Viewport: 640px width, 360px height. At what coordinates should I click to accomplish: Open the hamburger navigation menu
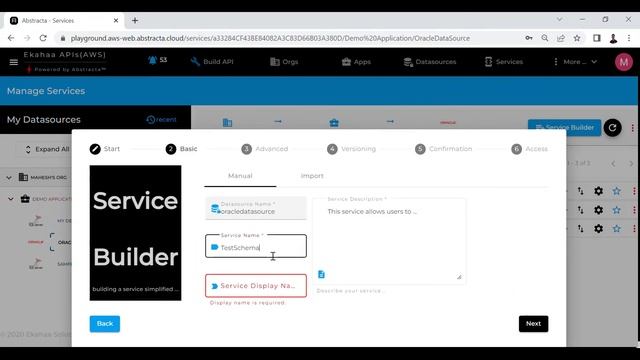point(13,62)
